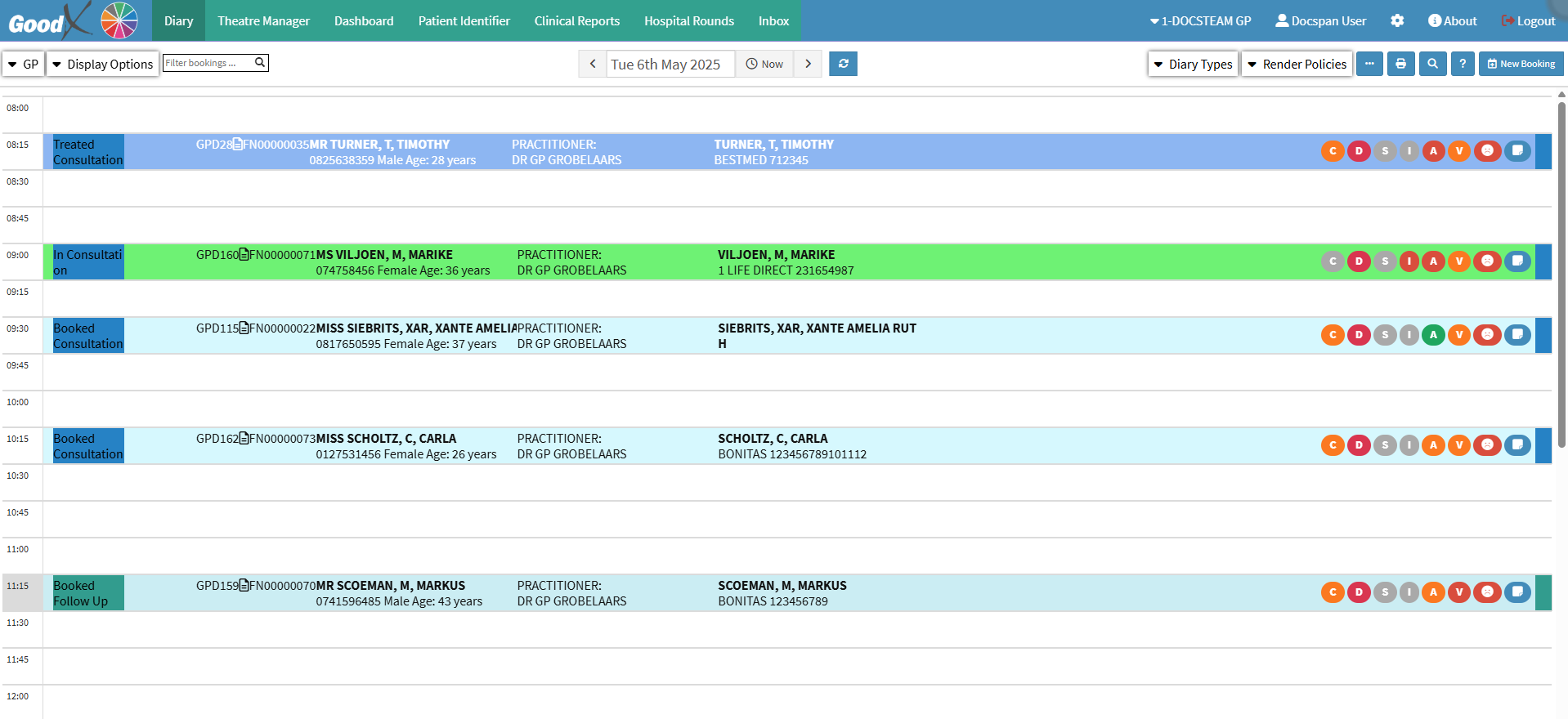
Task: Advance to the next day with right chevron
Action: [808, 64]
